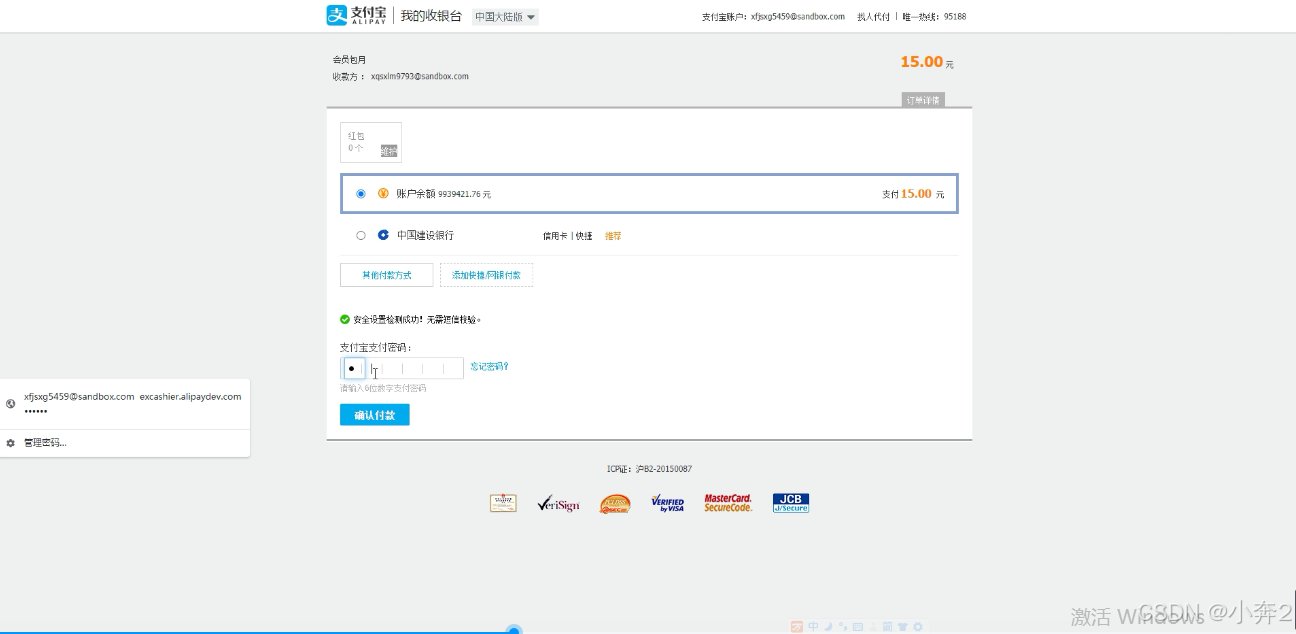Click the IME skin shirt icon

click(902, 627)
